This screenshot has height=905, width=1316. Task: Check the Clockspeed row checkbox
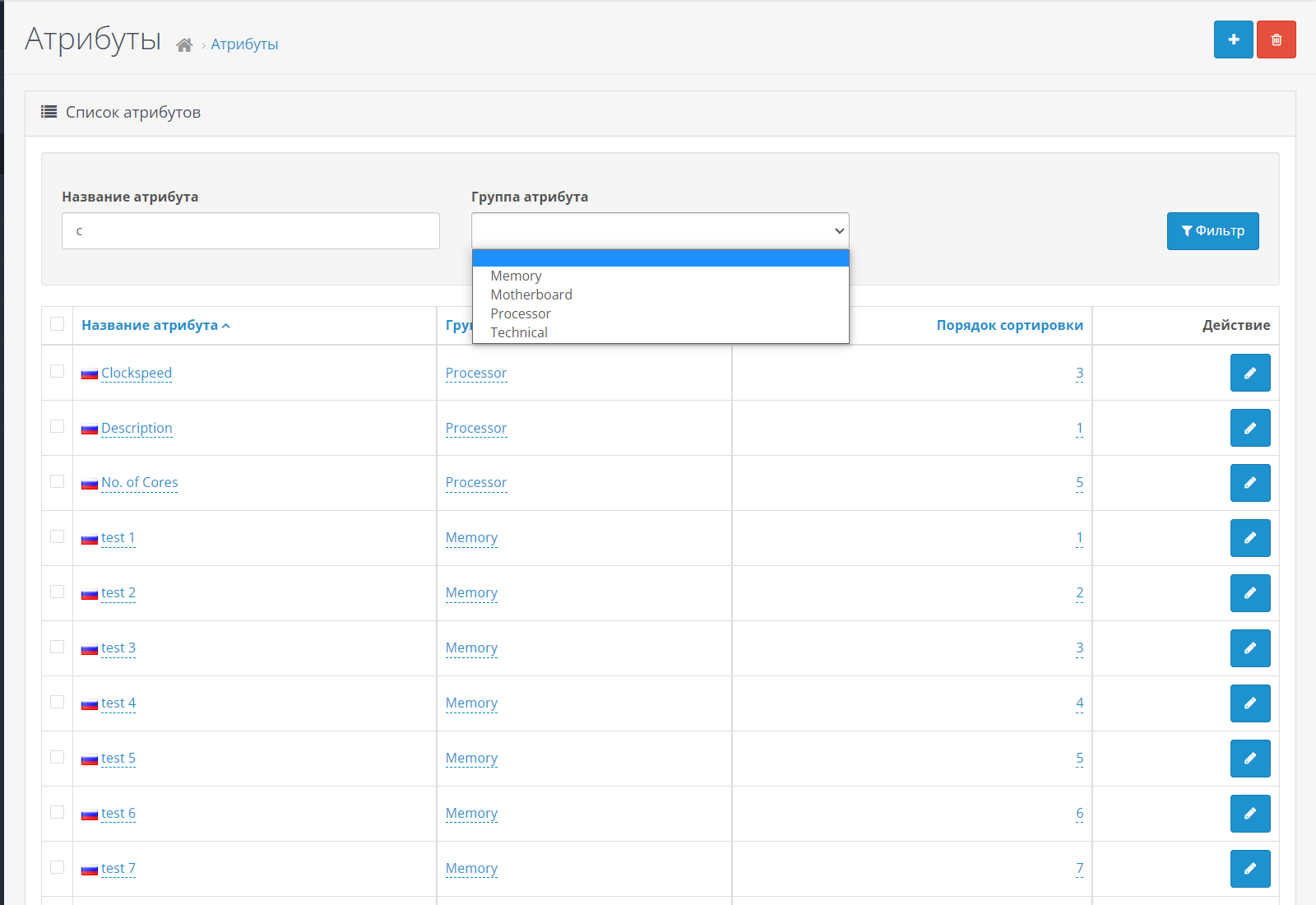[x=57, y=371]
